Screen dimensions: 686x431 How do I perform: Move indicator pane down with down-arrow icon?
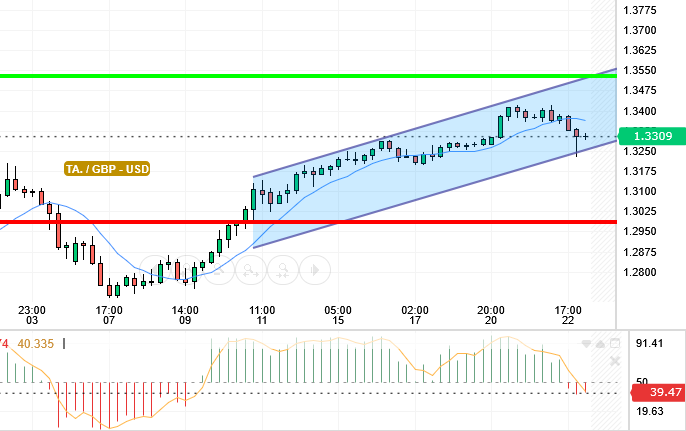pos(586,344)
